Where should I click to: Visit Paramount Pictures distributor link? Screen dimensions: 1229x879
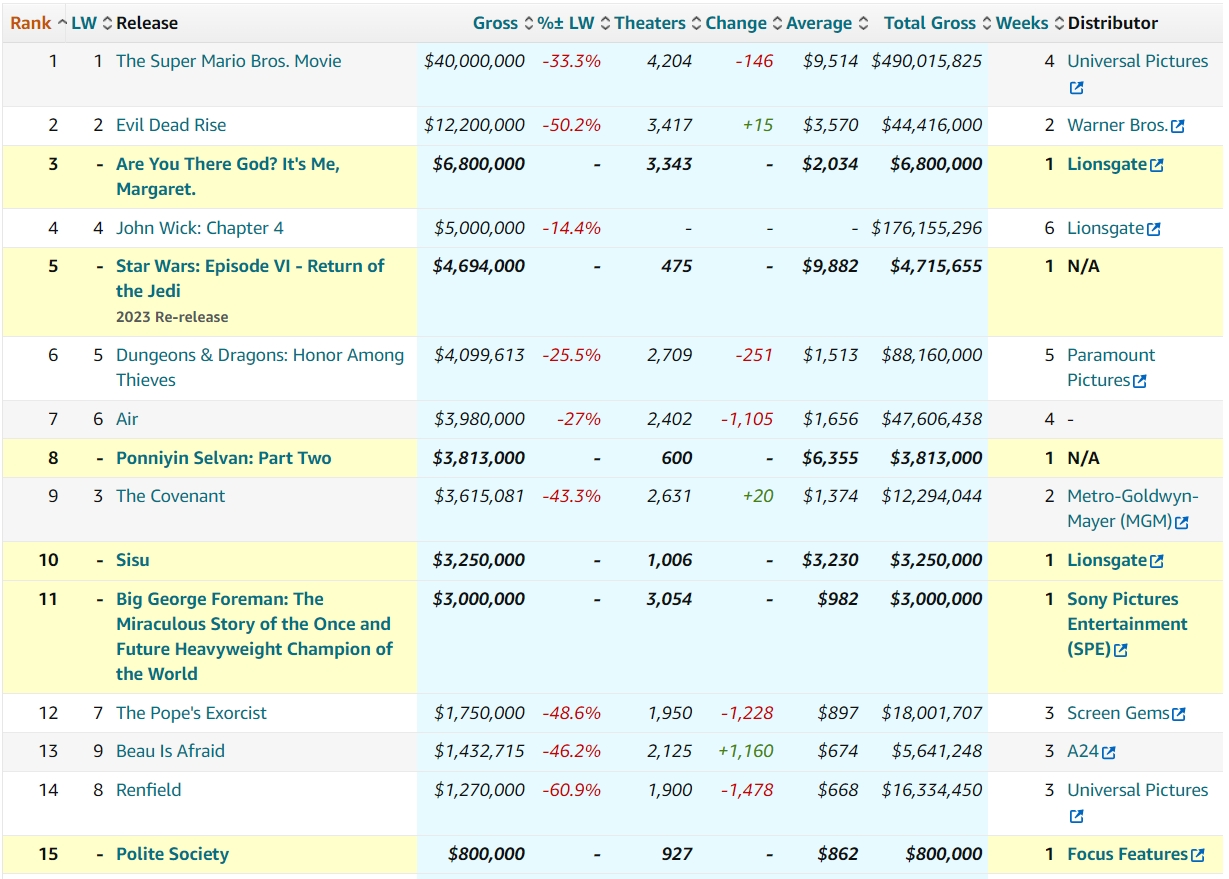click(x=1111, y=368)
